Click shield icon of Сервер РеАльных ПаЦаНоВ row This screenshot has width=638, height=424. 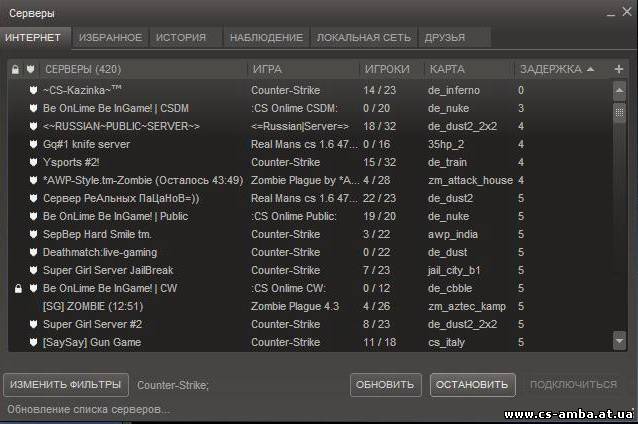34,198
